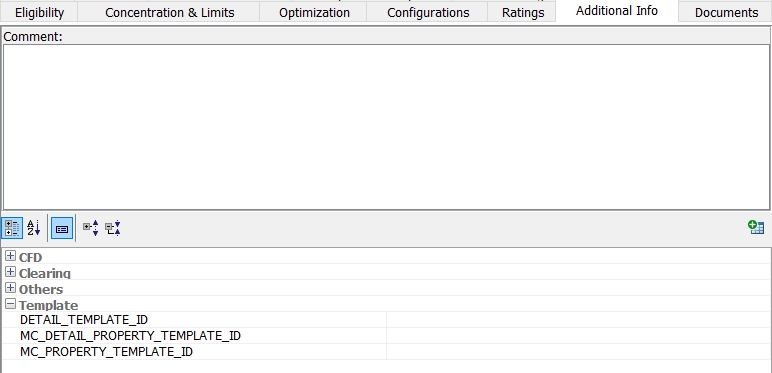This screenshot has height=373, width=772.
Task: Select the Ratings tab
Action: click(523, 12)
